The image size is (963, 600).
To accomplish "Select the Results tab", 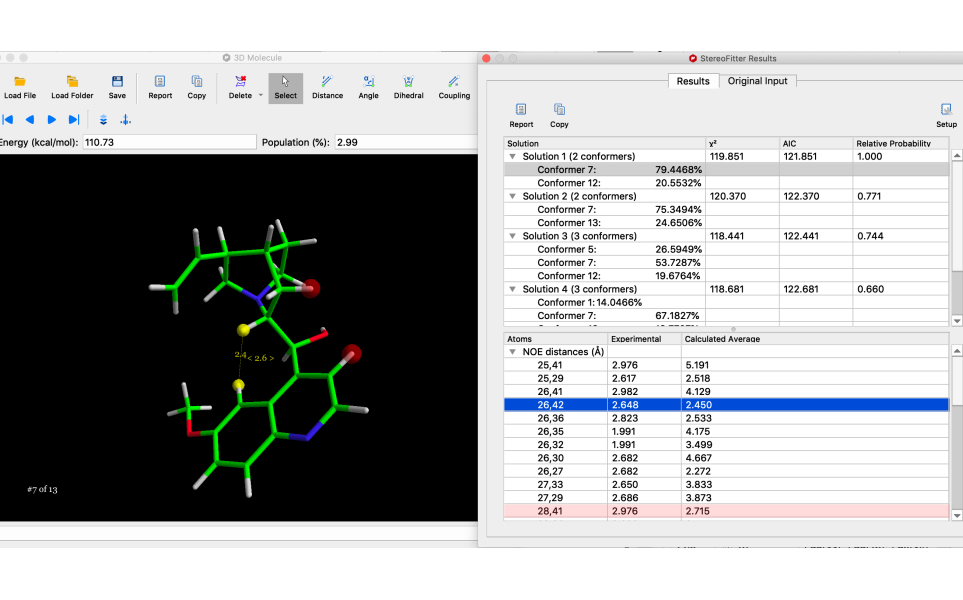I will pos(692,81).
